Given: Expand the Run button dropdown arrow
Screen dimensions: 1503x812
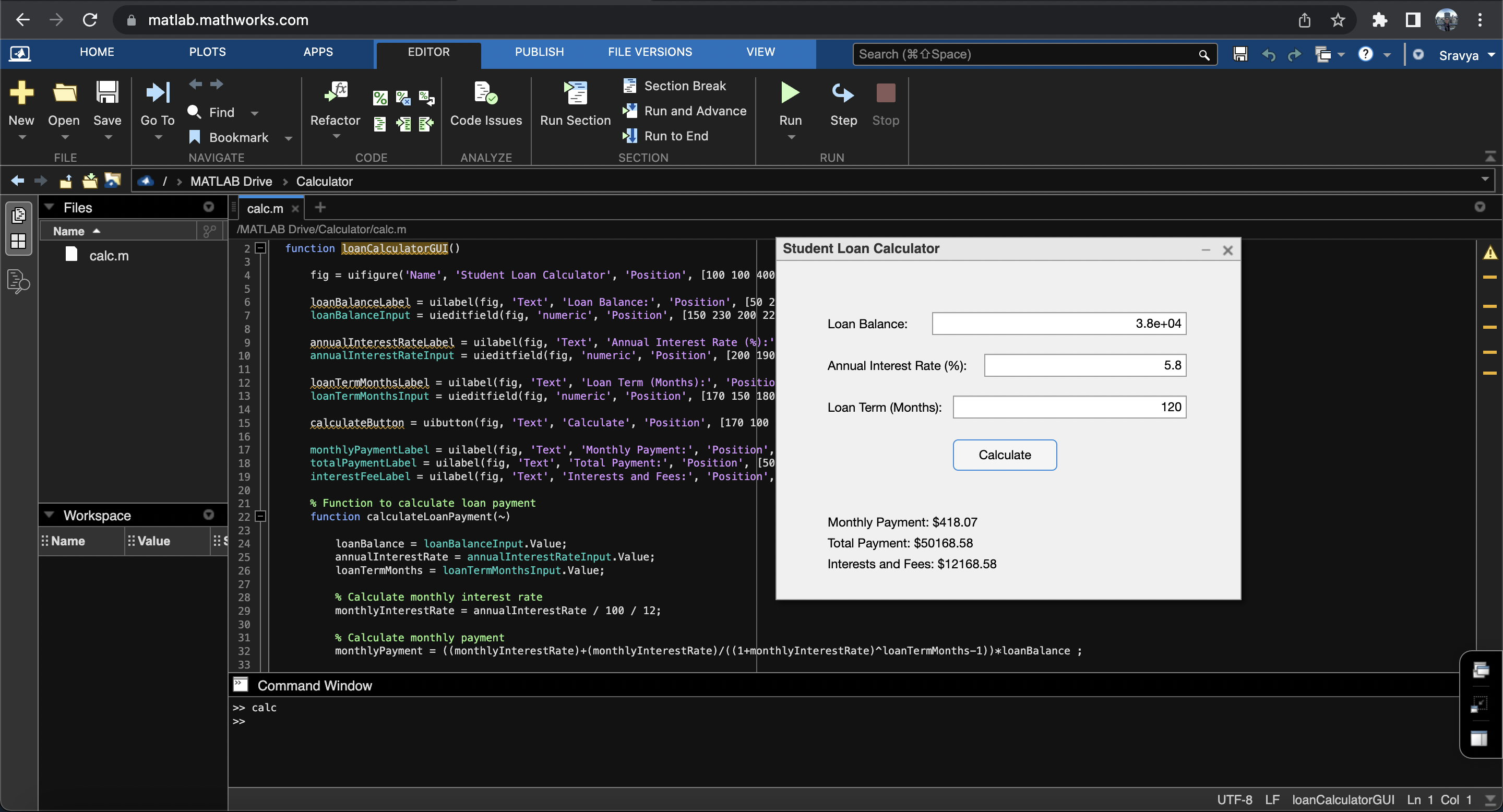Looking at the screenshot, I should (791, 138).
